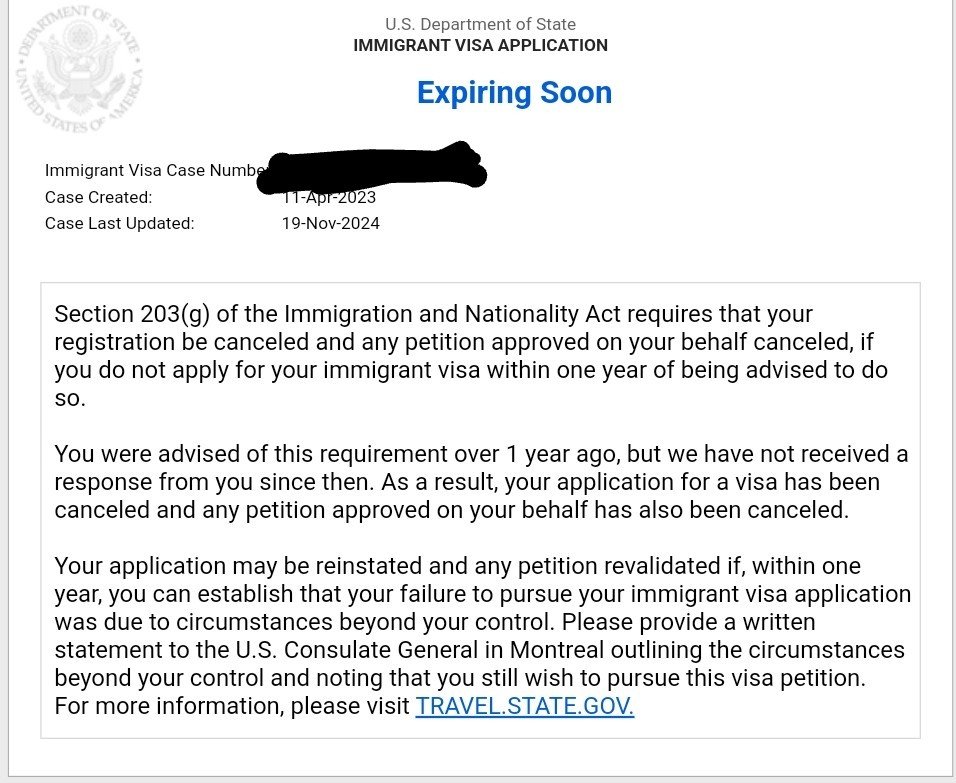Click the 11-Apr-2023 created date
Screen dimensions: 956x783
pyautogui.click(x=329, y=198)
